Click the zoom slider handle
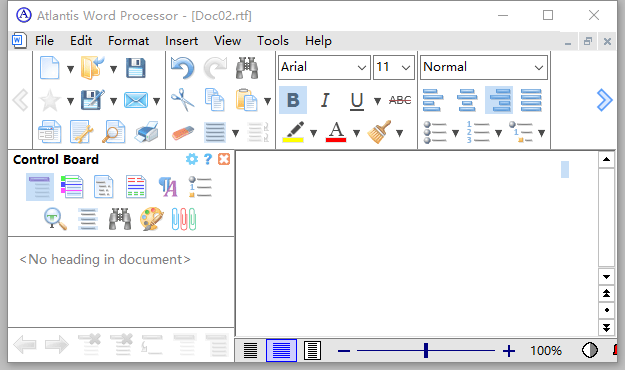 click(426, 350)
